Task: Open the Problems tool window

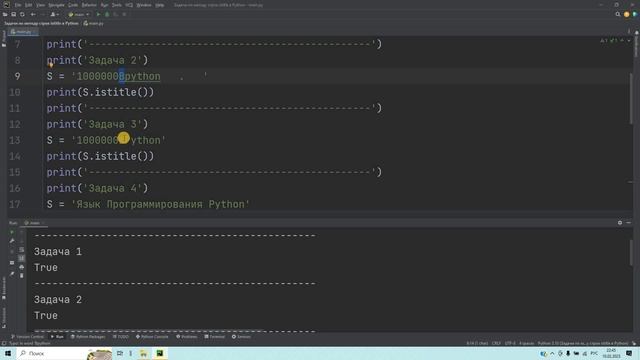Action: click(x=187, y=337)
